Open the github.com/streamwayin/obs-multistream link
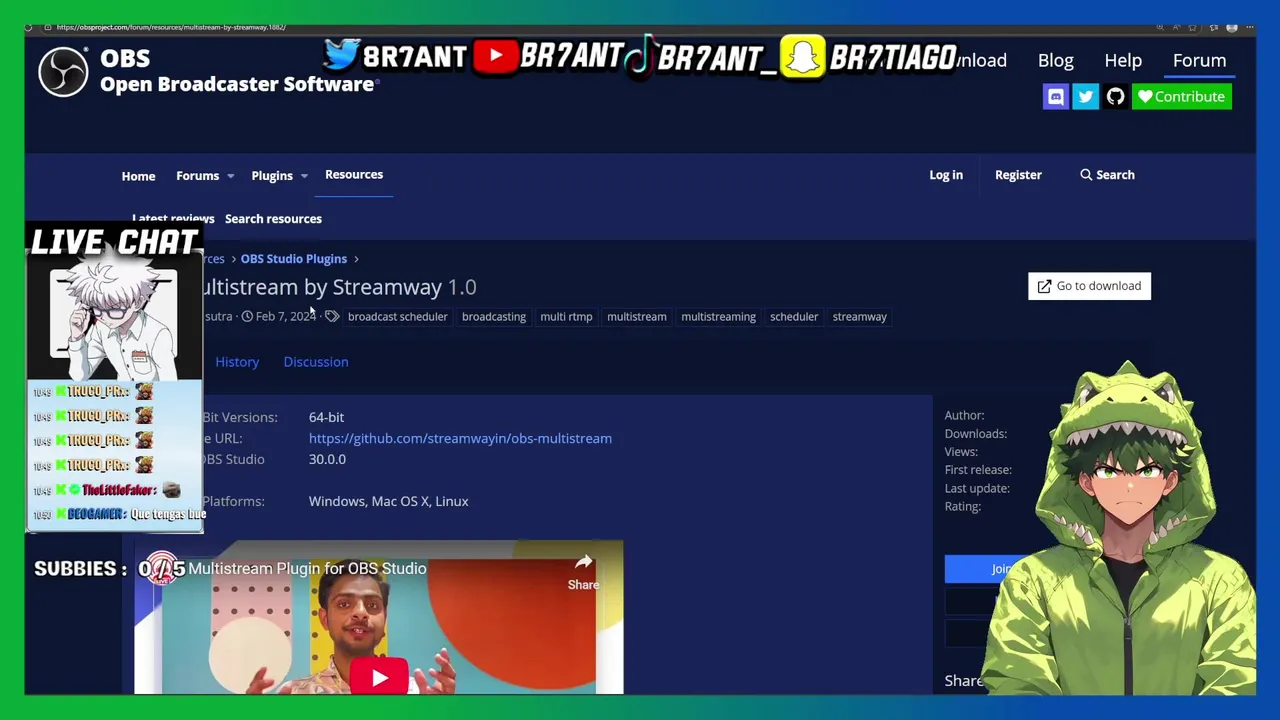The height and width of the screenshot is (720, 1280). pyautogui.click(x=460, y=438)
